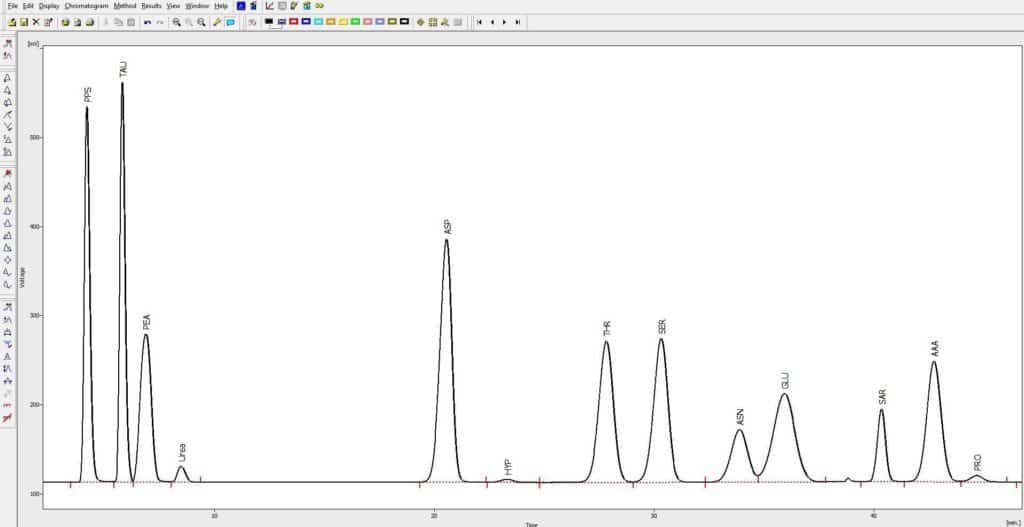Open the Window menu

click(197, 5)
